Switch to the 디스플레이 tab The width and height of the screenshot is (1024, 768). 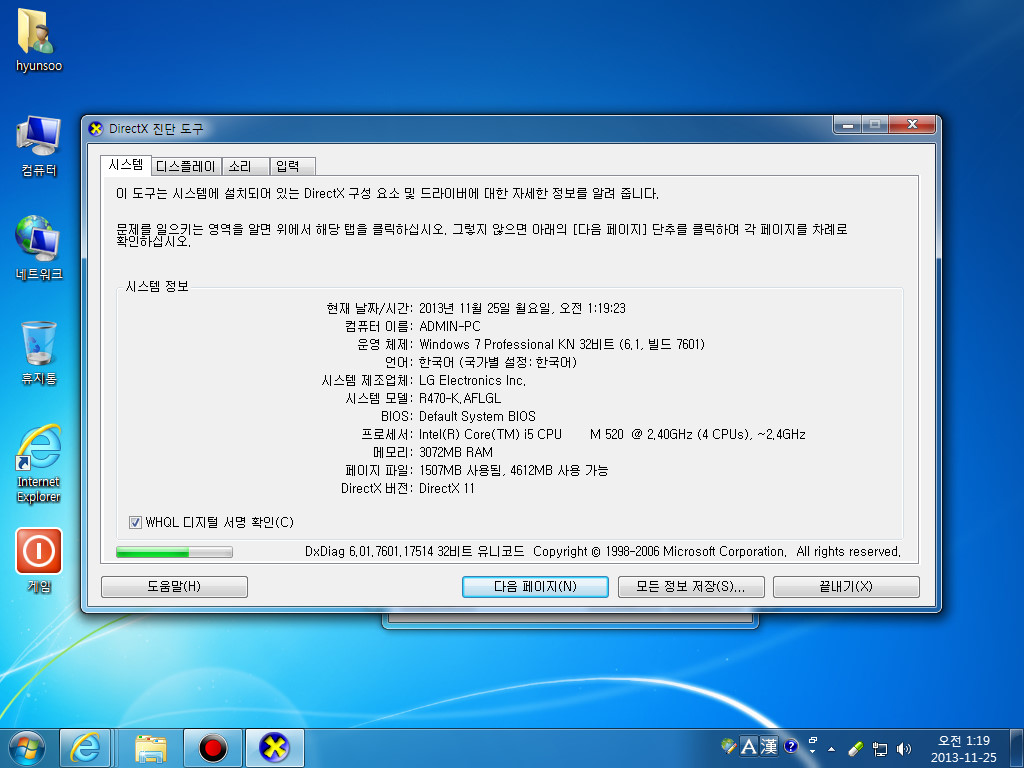[x=185, y=167]
